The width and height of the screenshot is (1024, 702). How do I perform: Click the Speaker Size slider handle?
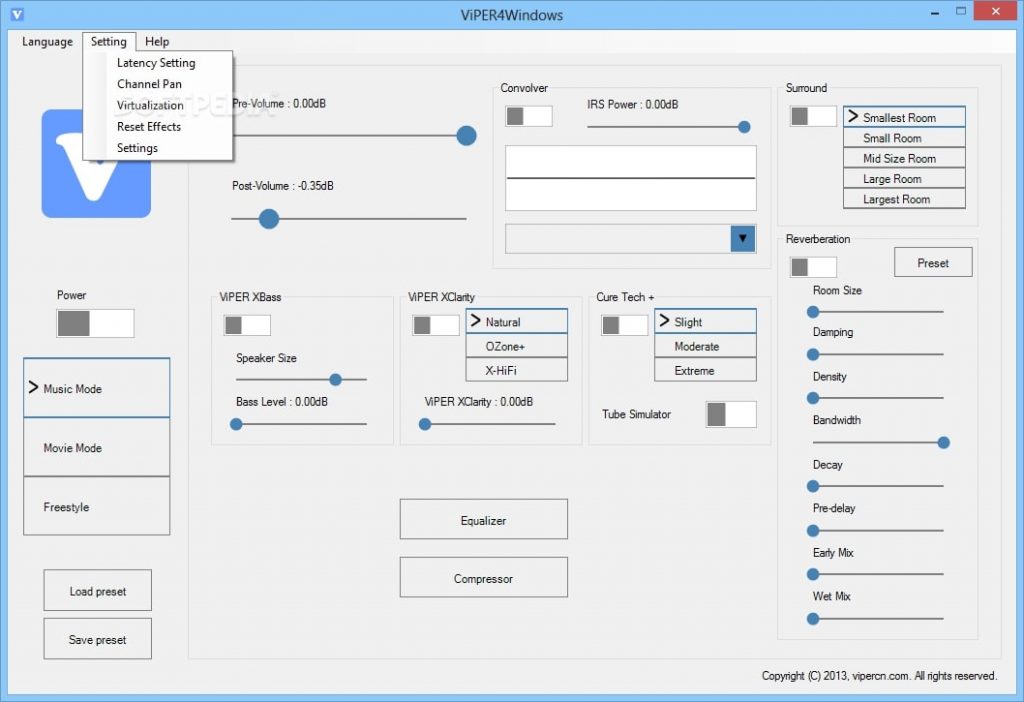336,379
